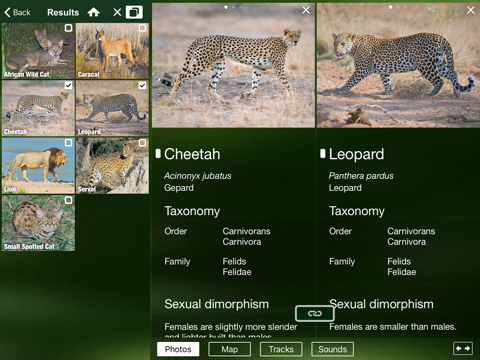
Task: Click the marker icon beside Leopard title
Action: point(322,154)
